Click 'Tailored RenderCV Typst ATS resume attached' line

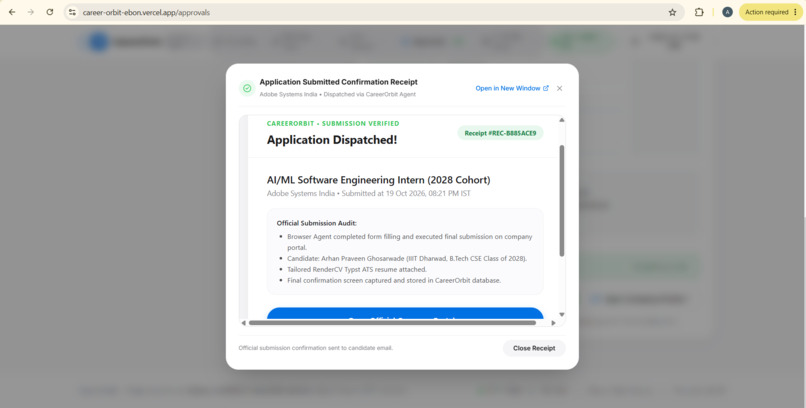click(x=357, y=269)
